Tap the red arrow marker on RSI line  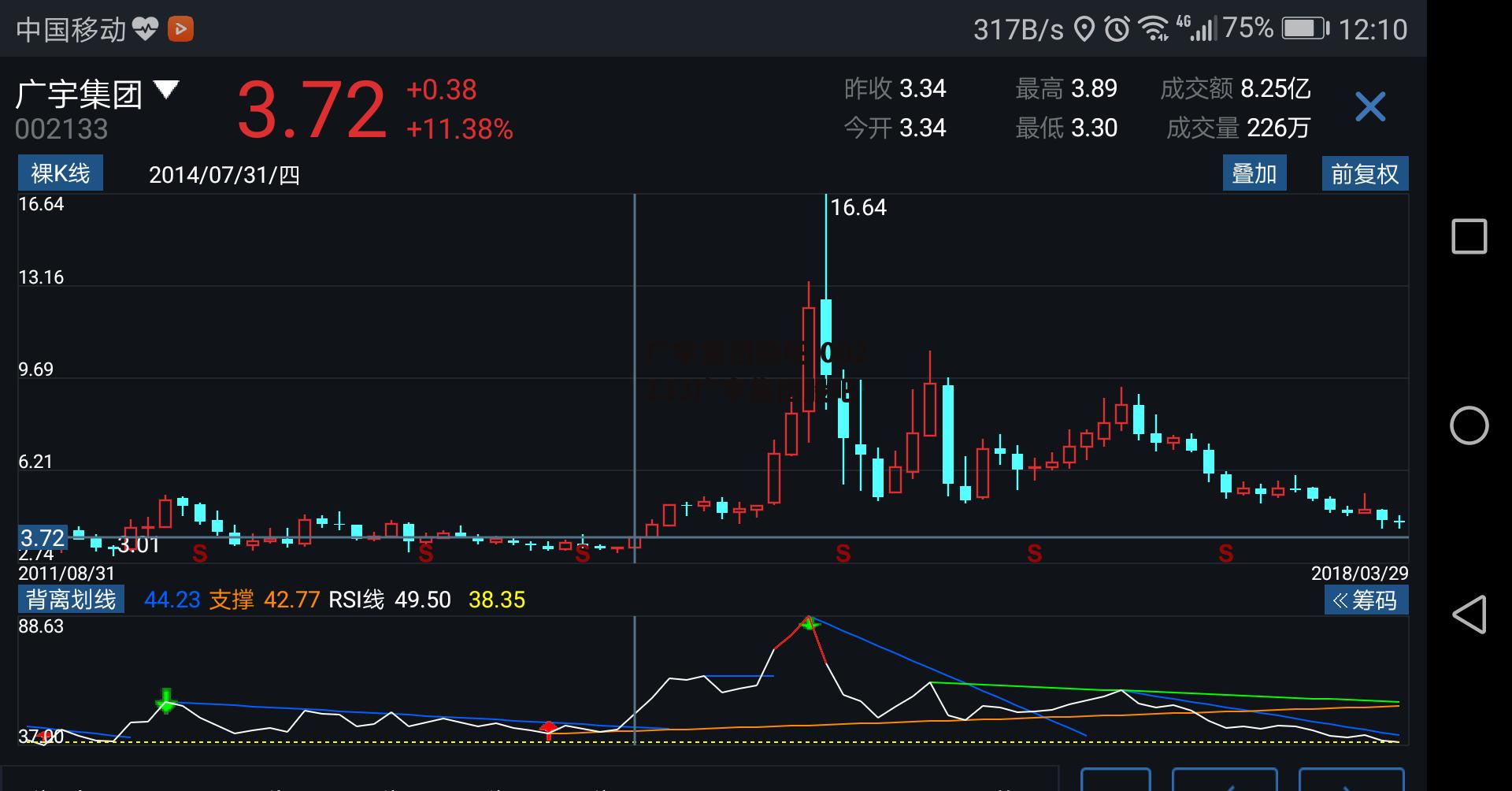(x=548, y=729)
